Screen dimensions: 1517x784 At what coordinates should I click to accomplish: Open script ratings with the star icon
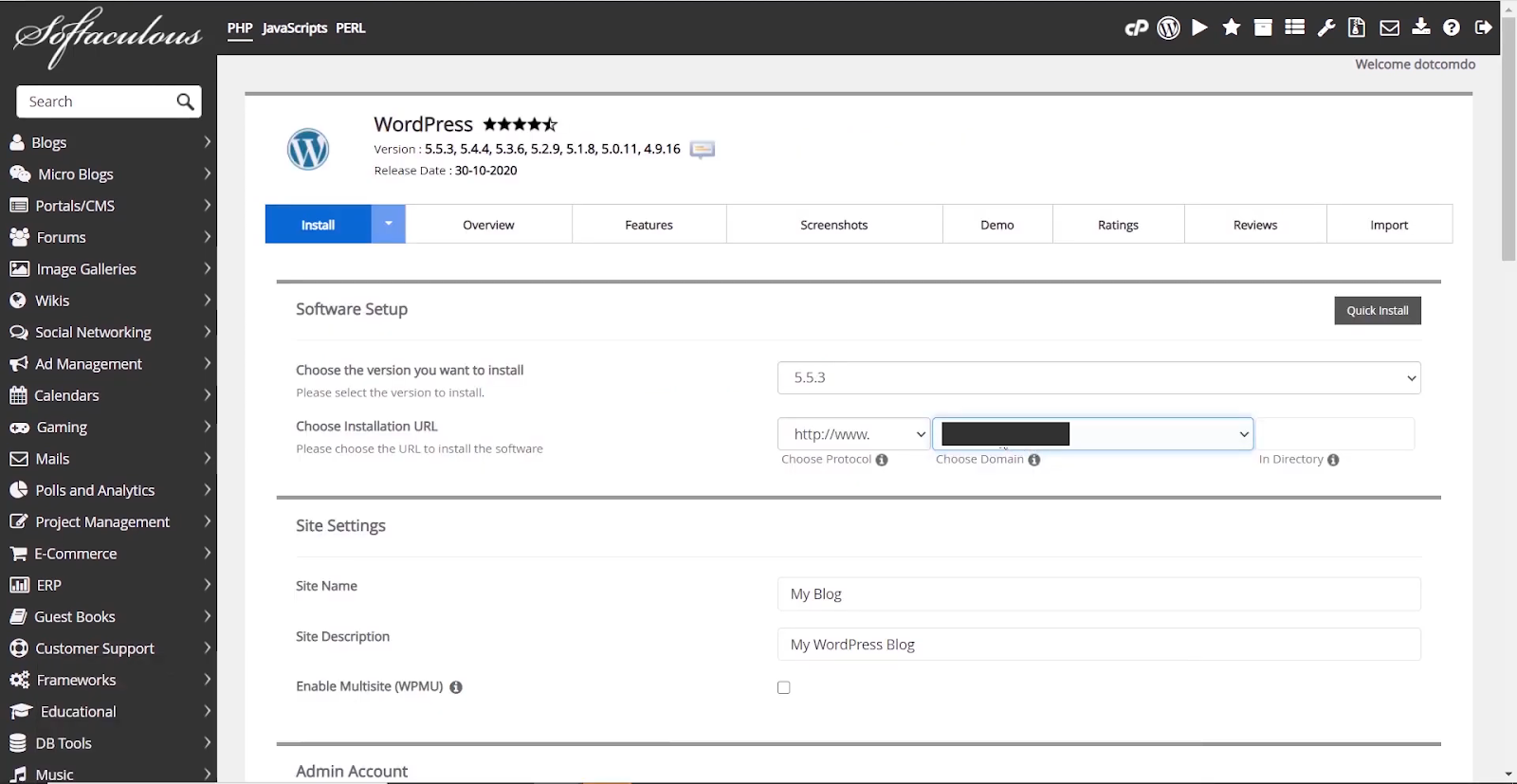pyautogui.click(x=1232, y=27)
